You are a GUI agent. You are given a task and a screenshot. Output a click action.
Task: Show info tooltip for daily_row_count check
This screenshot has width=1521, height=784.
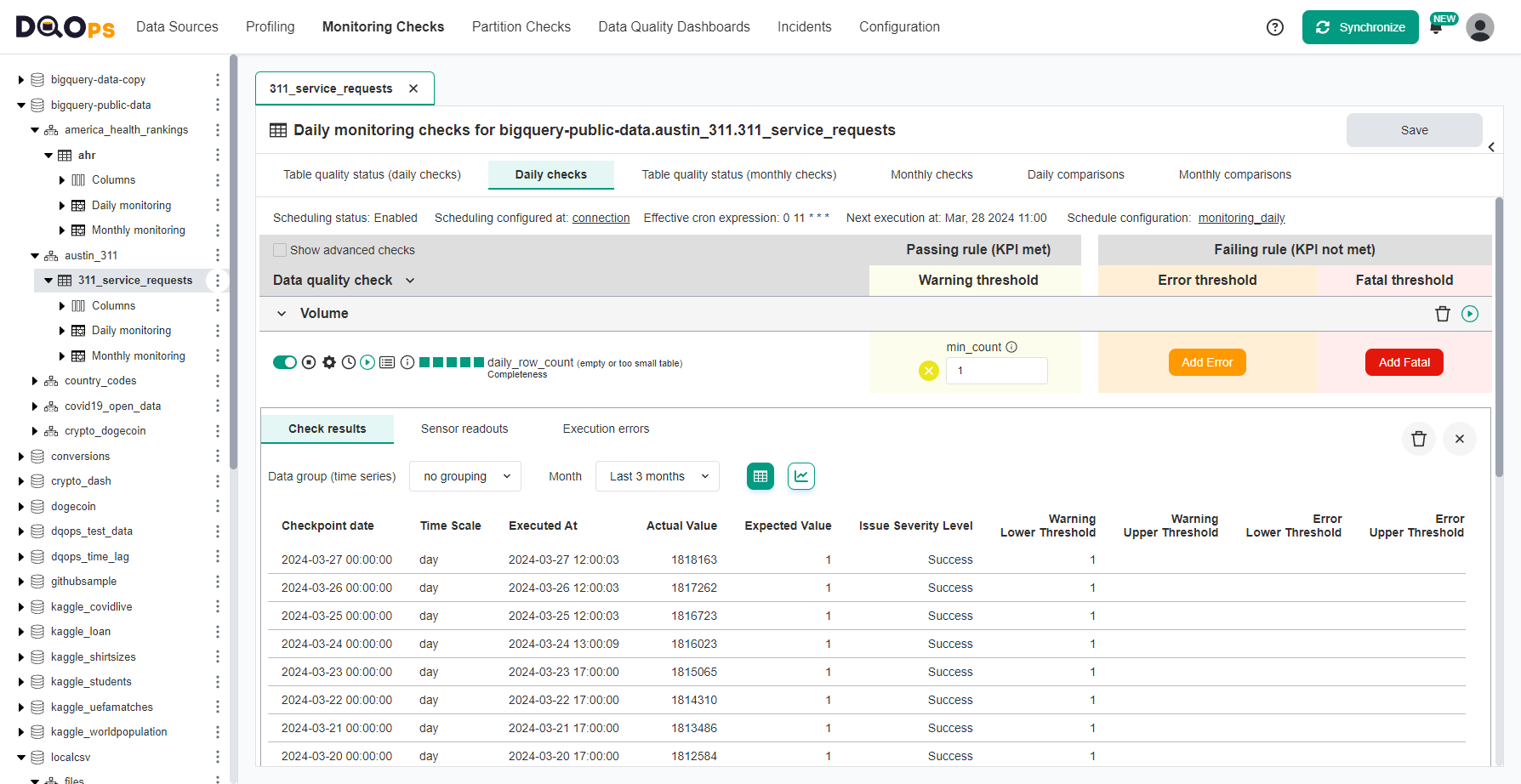click(407, 361)
